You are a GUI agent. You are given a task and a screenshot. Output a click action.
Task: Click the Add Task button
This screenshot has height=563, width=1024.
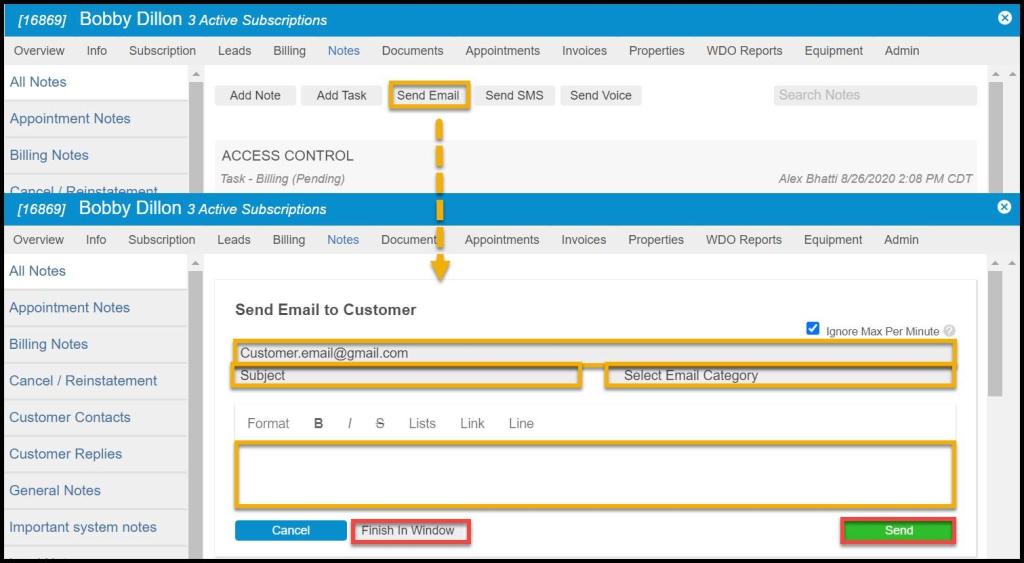pyautogui.click(x=341, y=96)
